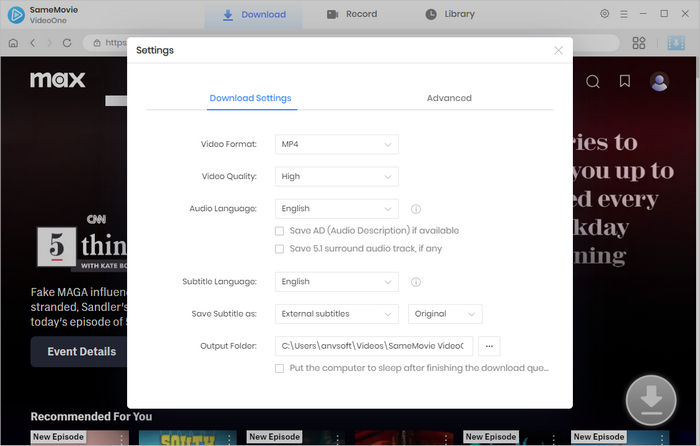
Task: Click the lock icon in address bar
Action: [x=97, y=43]
